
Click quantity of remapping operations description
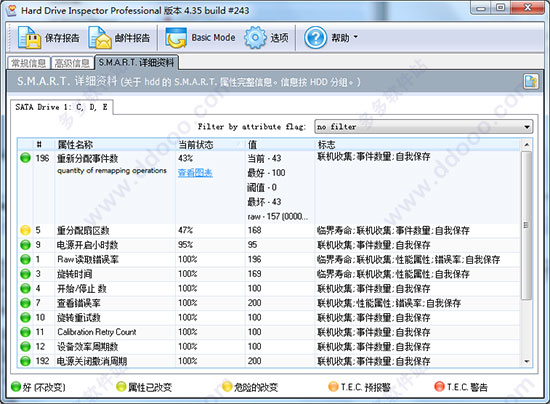click(112, 170)
